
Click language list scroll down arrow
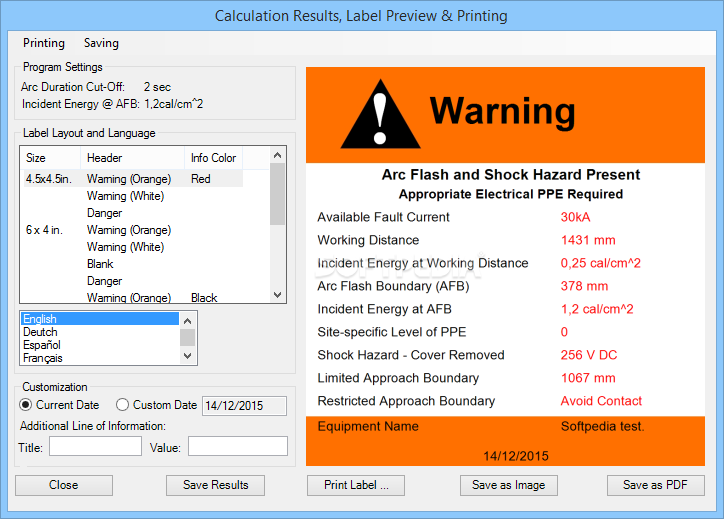pyautogui.click(x=187, y=356)
